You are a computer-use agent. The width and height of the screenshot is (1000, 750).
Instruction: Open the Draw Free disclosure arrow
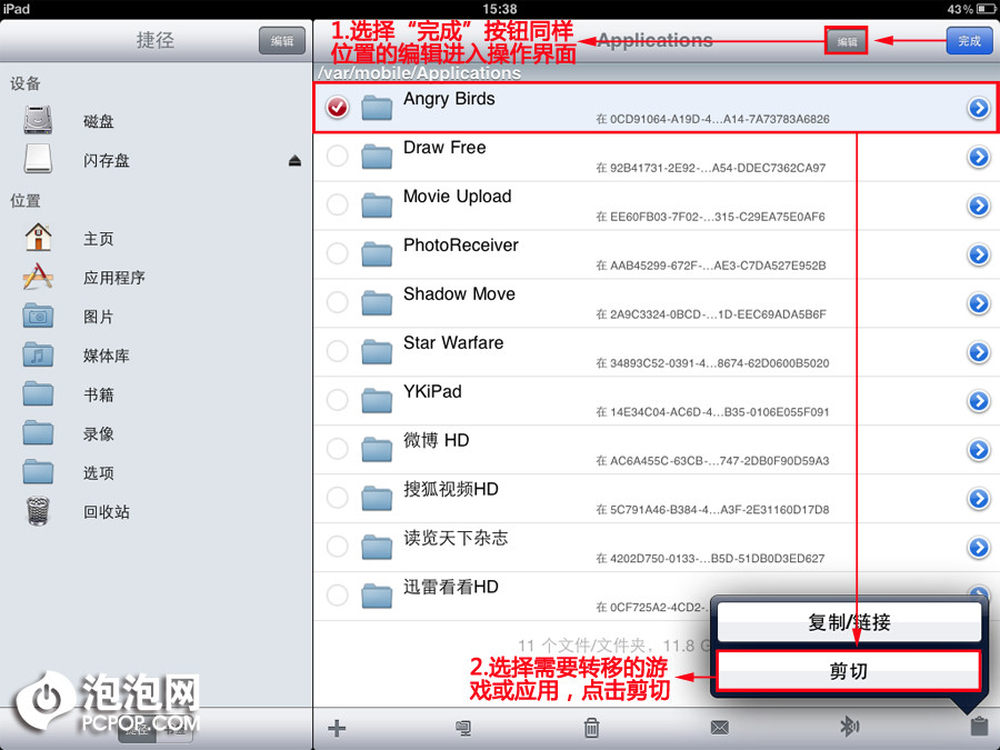click(x=978, y=157)
